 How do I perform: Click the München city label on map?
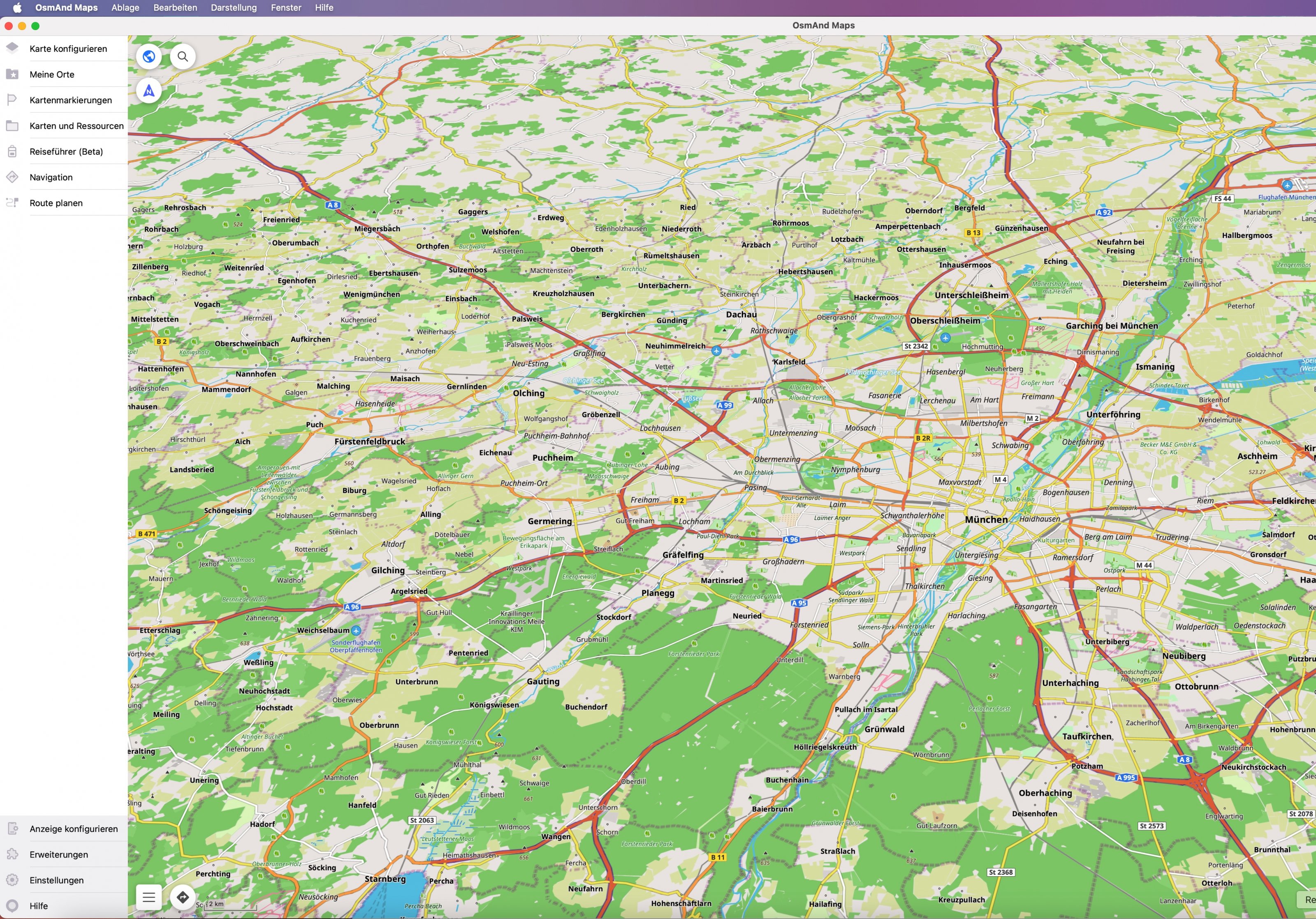tap(986, 520)
